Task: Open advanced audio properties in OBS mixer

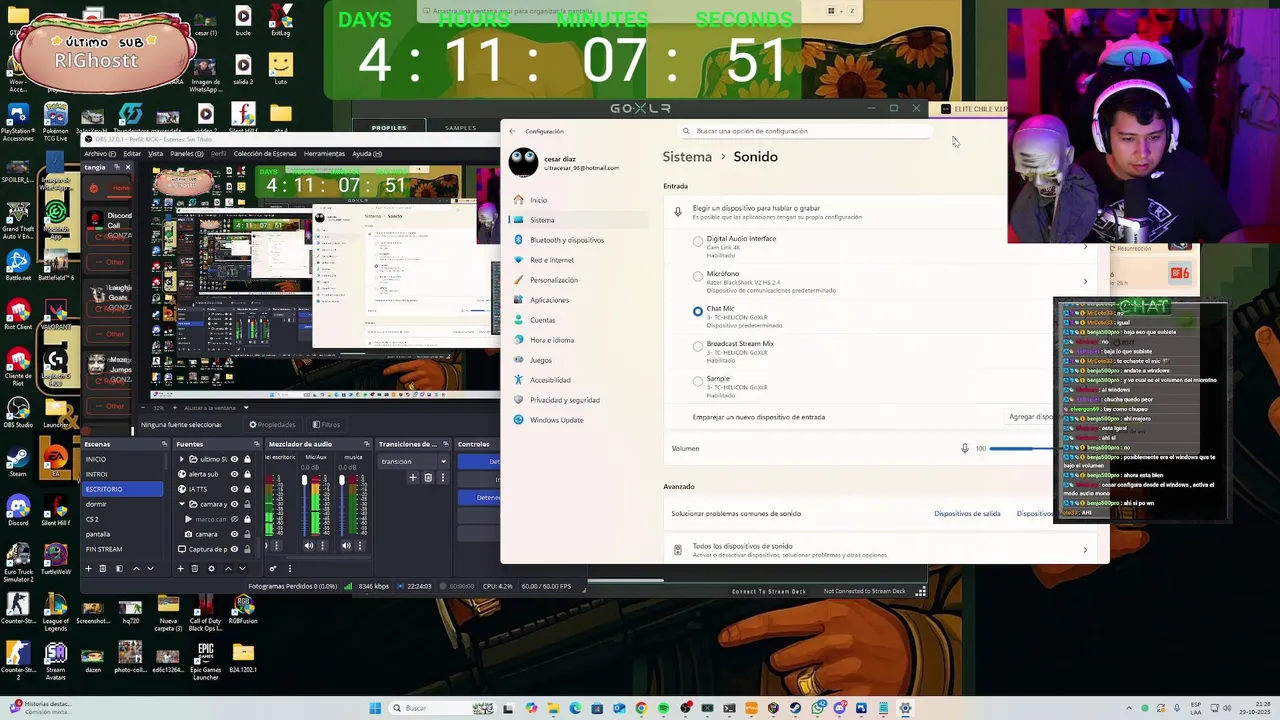Action: tap(273, 568)
